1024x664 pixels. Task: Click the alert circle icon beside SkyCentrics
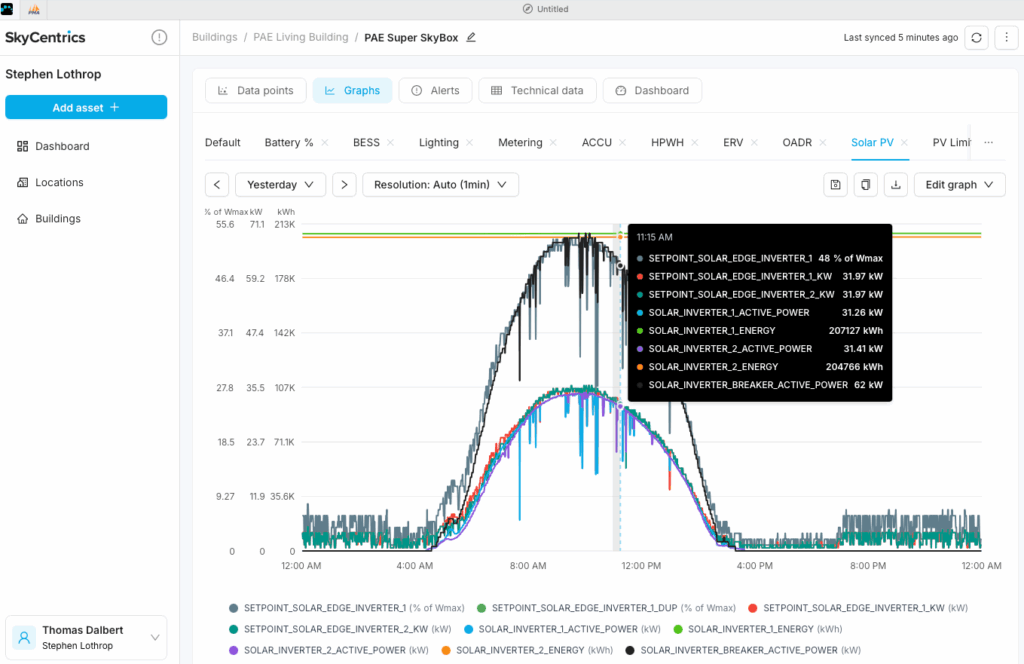(159, 38)
